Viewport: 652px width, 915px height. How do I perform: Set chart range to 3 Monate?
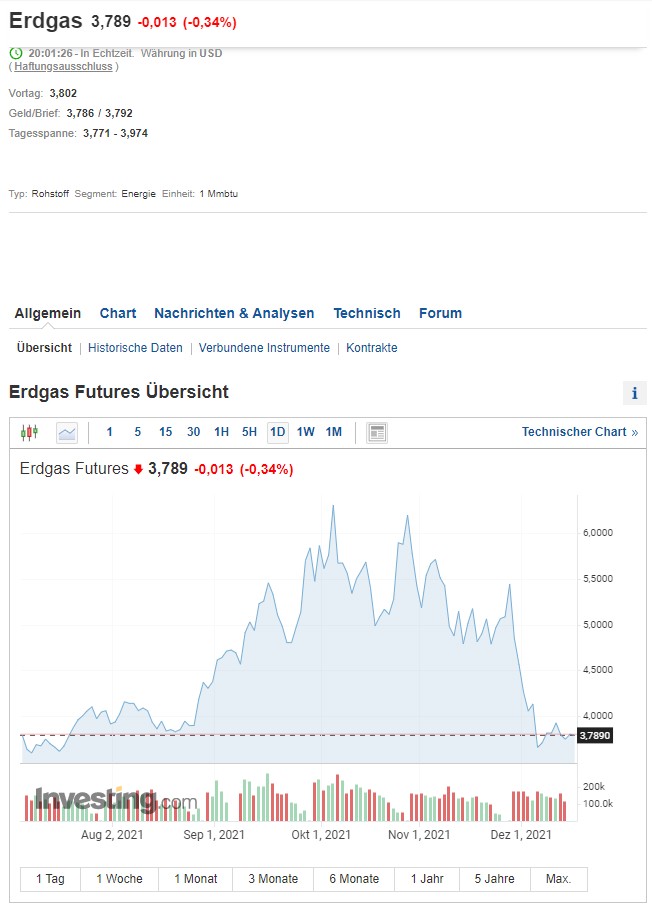(x=273, y=879)
